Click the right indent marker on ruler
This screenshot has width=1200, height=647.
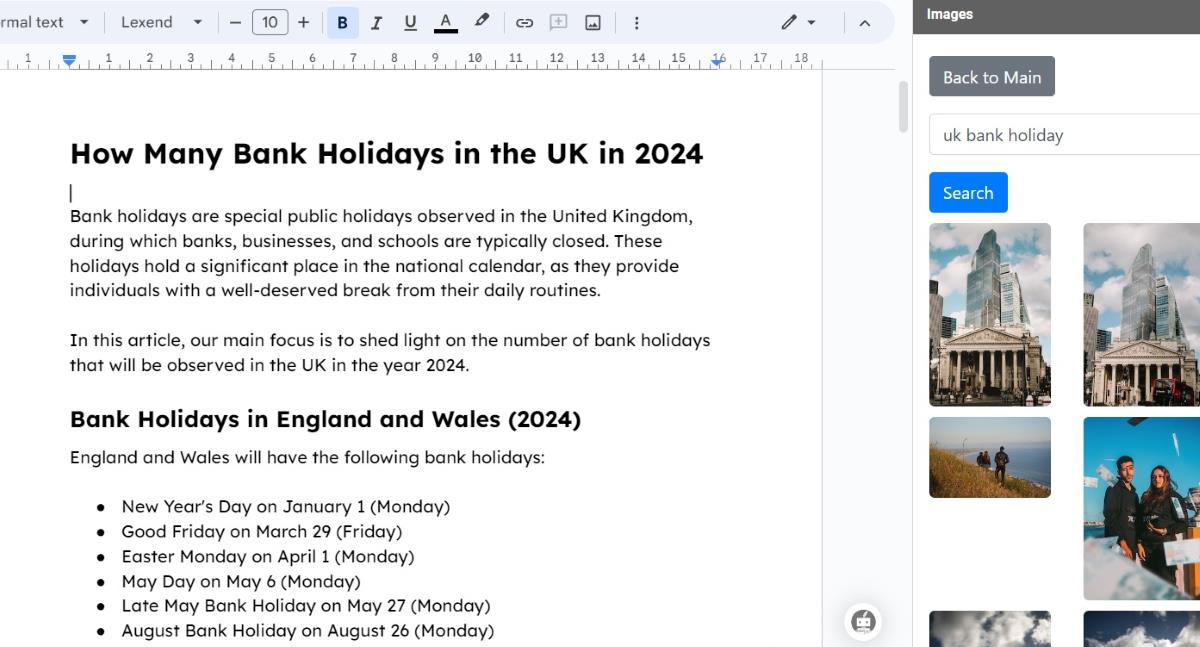coord(717,61)
